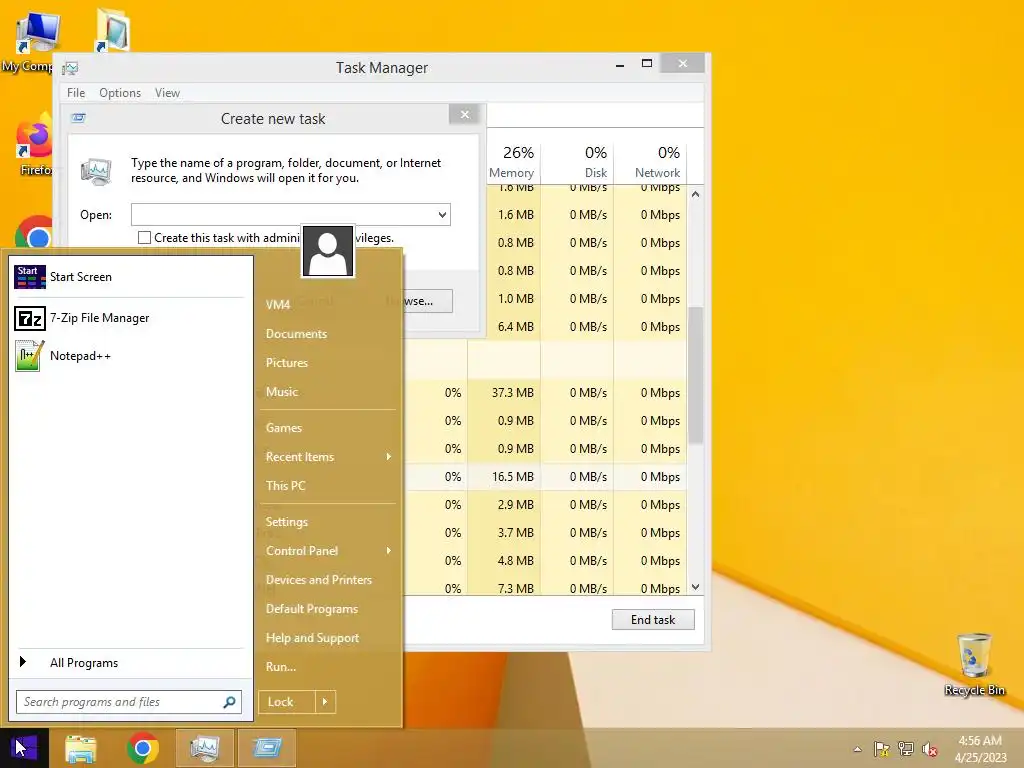This screenshot has height=768, width=1024.
Task: Select process row with 16.5 MB memory
Action: (x=545, y=477)
